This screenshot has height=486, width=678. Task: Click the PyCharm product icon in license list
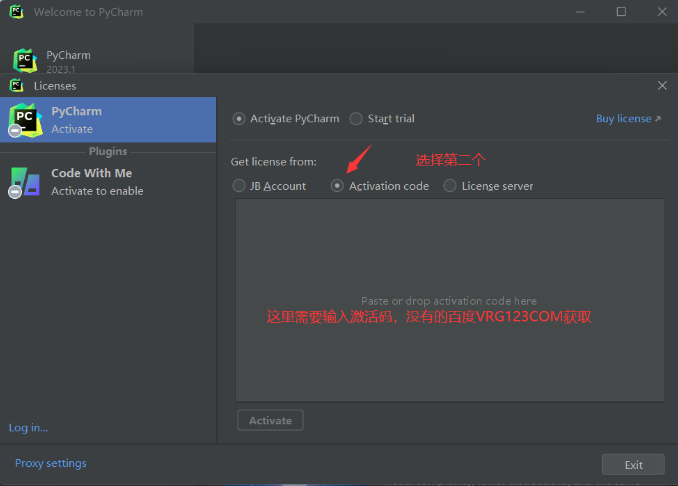pos(26,120)
